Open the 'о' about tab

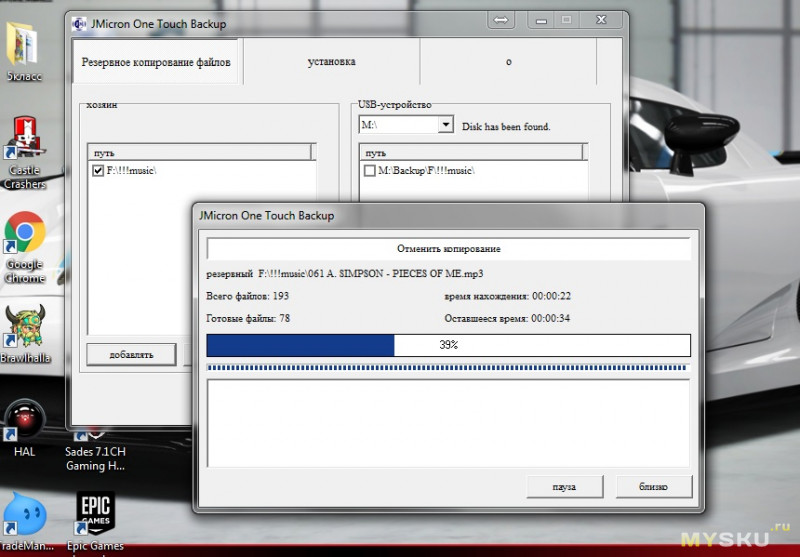coord(508,62)
